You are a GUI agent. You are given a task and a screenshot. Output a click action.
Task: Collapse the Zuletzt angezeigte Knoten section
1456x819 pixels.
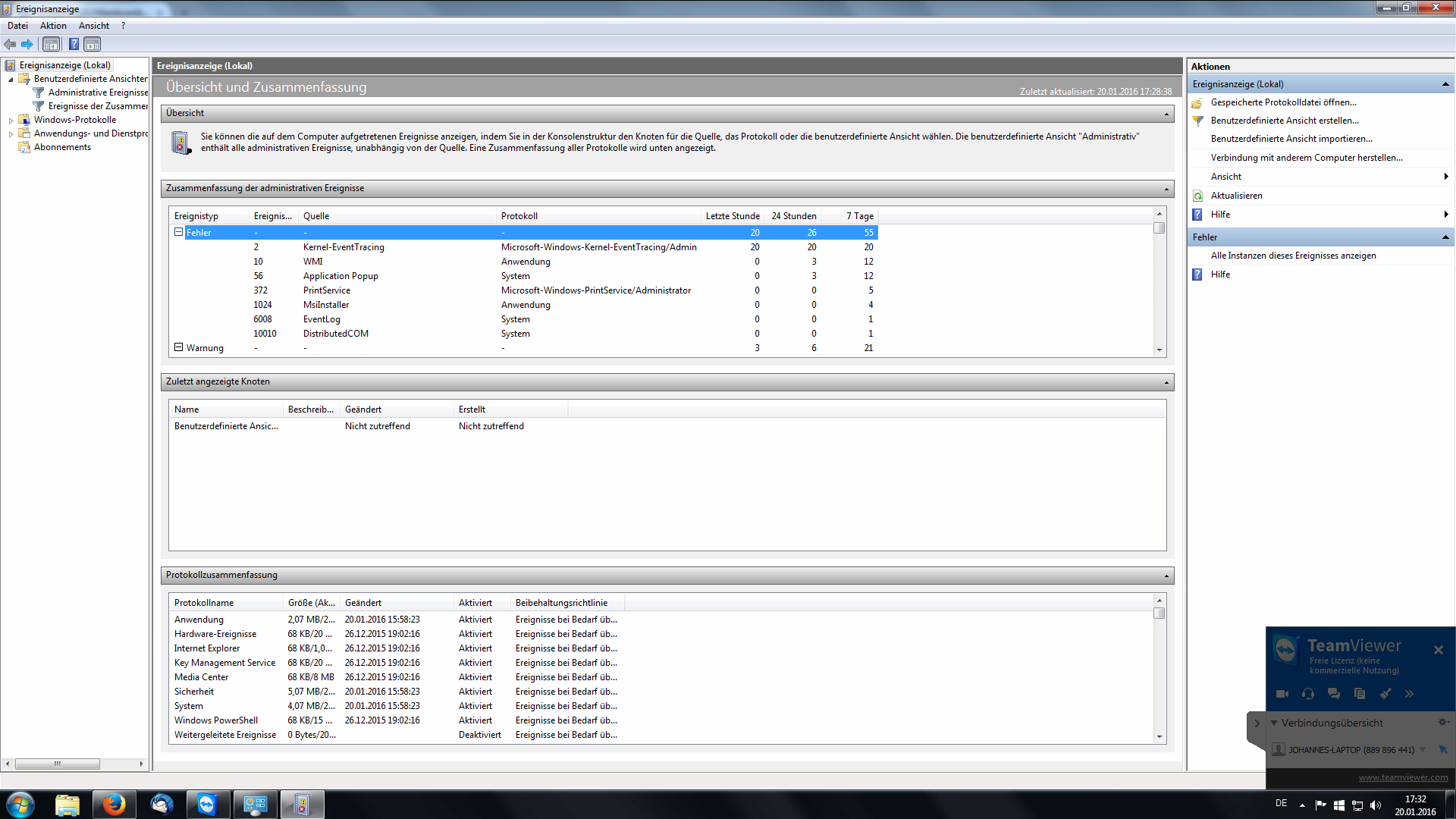1166,382
